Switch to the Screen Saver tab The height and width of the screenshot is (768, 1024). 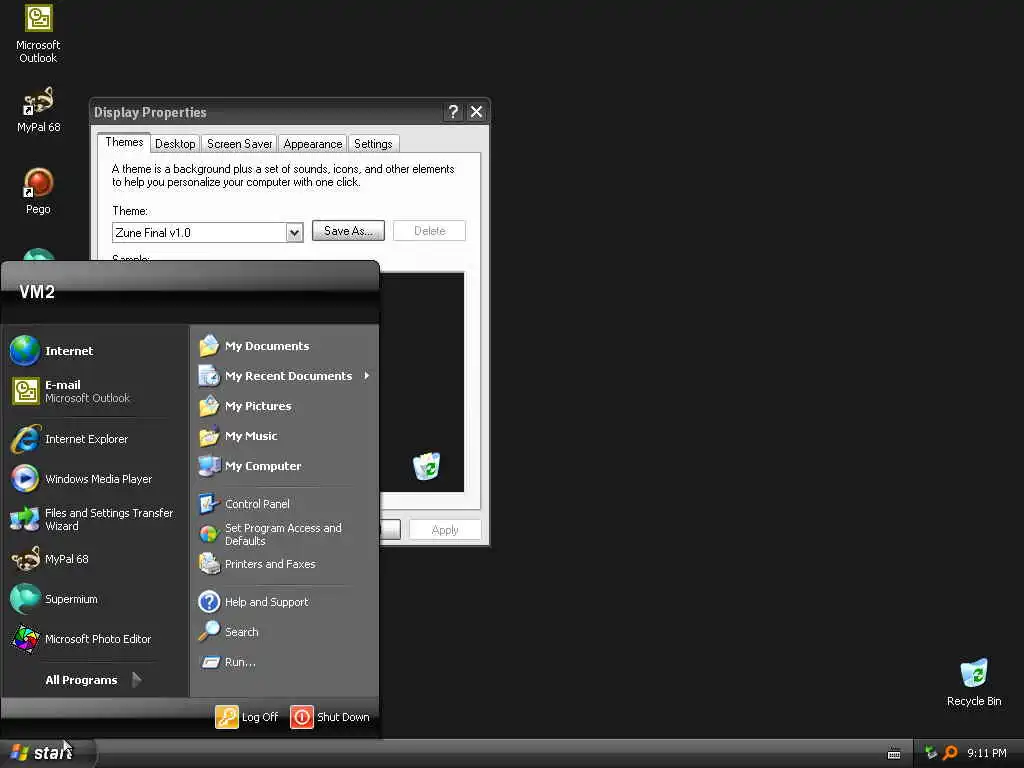click(239, 144)
